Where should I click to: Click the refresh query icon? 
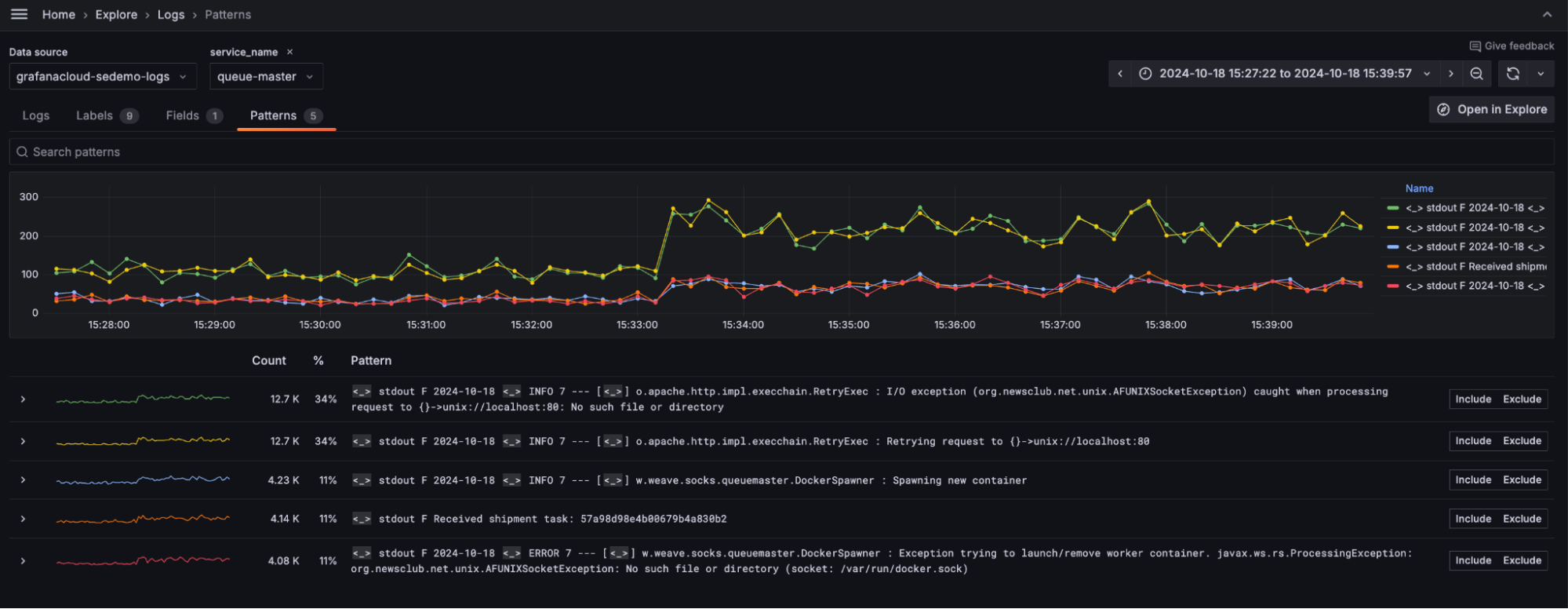click(1513, 74)
